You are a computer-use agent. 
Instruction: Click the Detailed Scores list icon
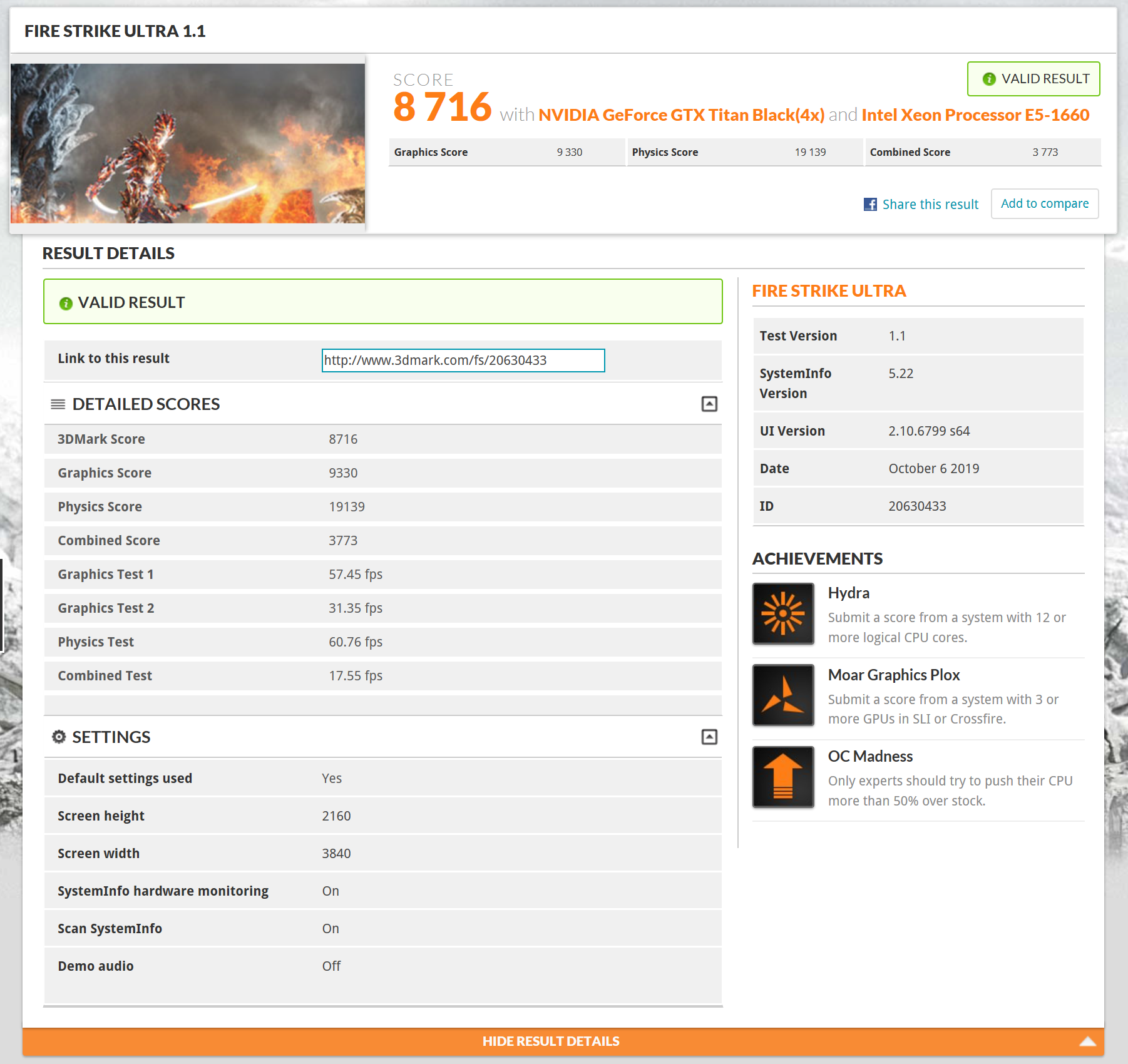(x=58, y=404)
